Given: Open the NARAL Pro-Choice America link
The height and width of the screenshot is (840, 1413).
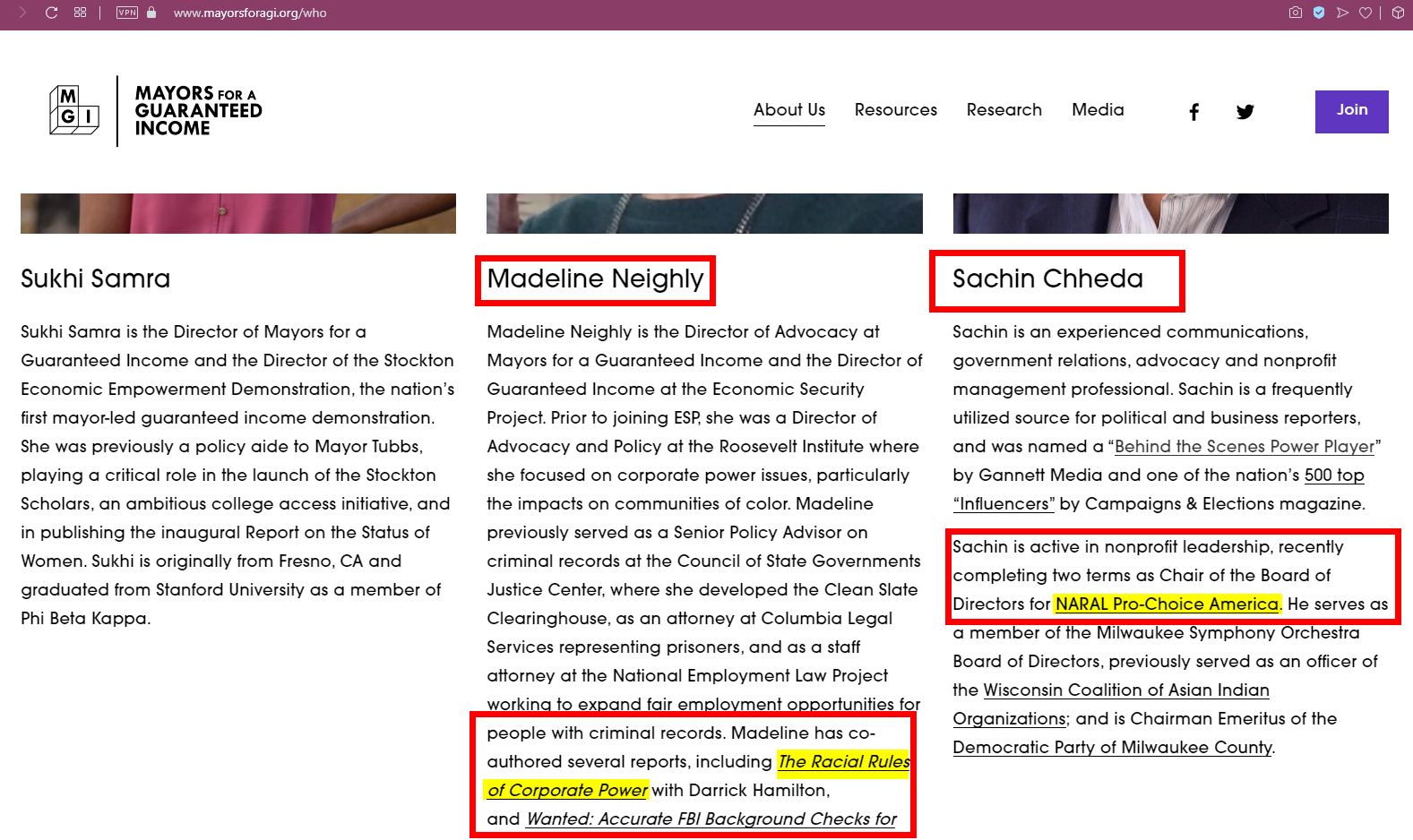Looking at the screenshot, I should pos(1167,604).
